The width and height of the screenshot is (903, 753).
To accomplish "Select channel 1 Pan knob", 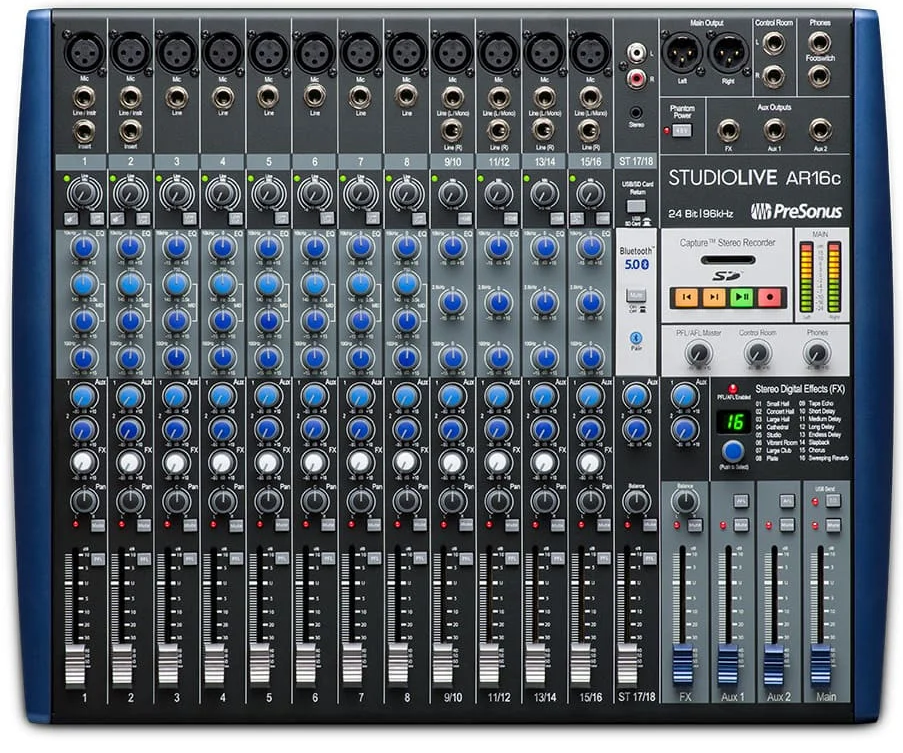I will click(84, 501).
